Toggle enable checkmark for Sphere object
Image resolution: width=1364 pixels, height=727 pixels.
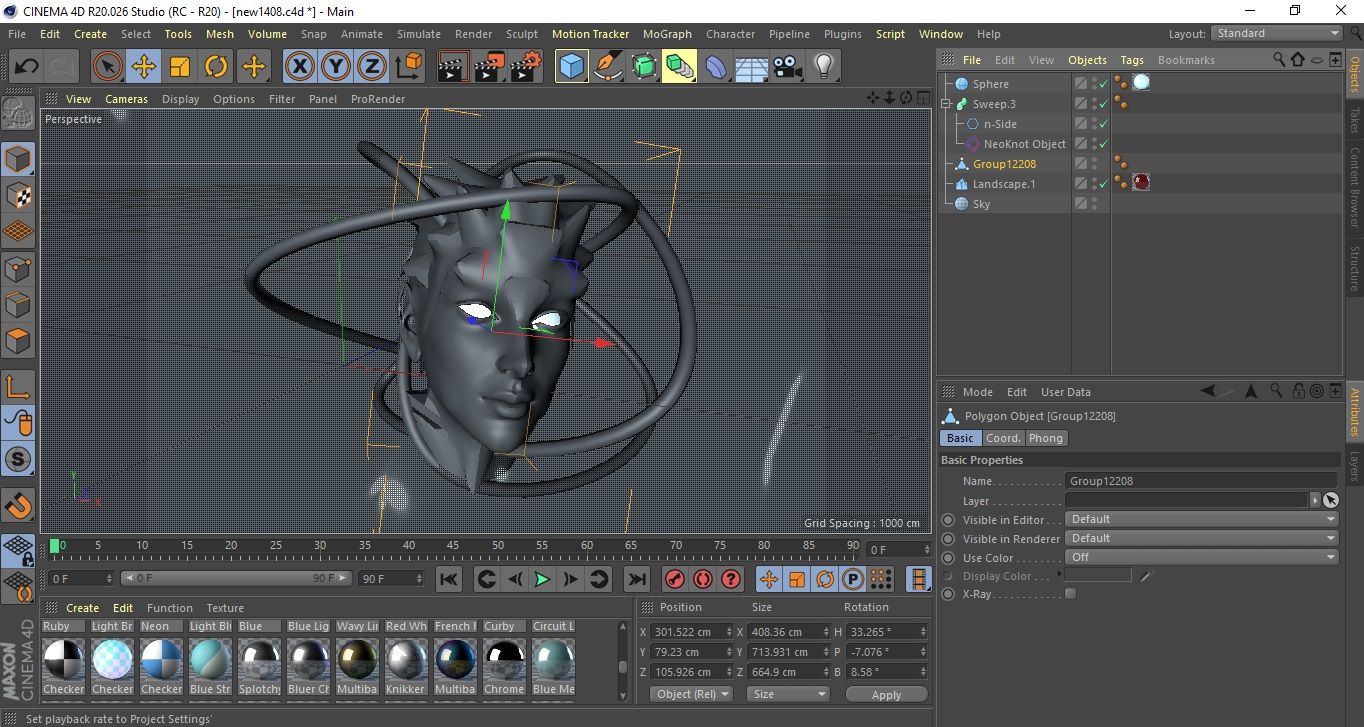(x=1103, y=84)
